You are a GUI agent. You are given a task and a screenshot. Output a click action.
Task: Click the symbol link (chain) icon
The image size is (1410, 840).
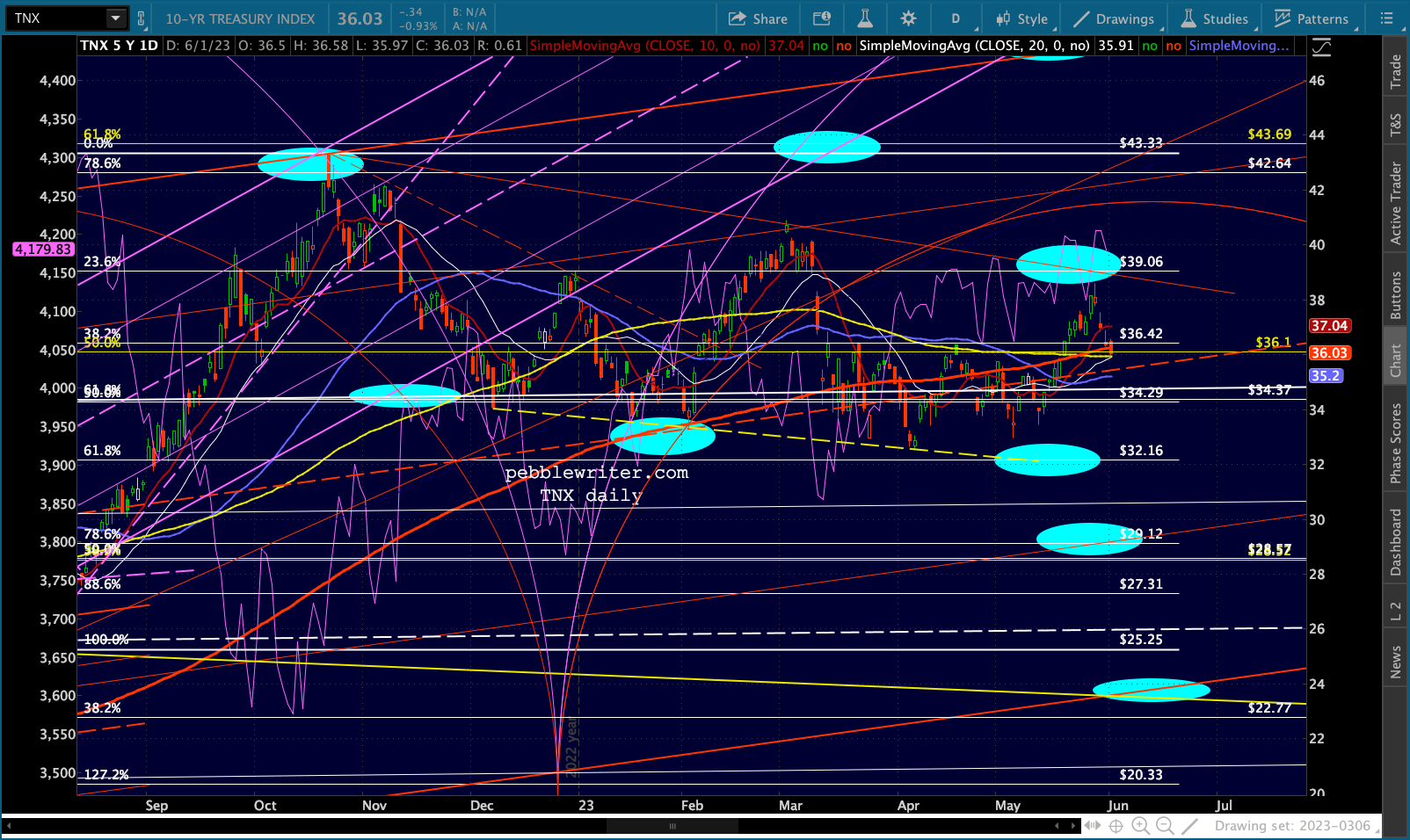point(141,18)
